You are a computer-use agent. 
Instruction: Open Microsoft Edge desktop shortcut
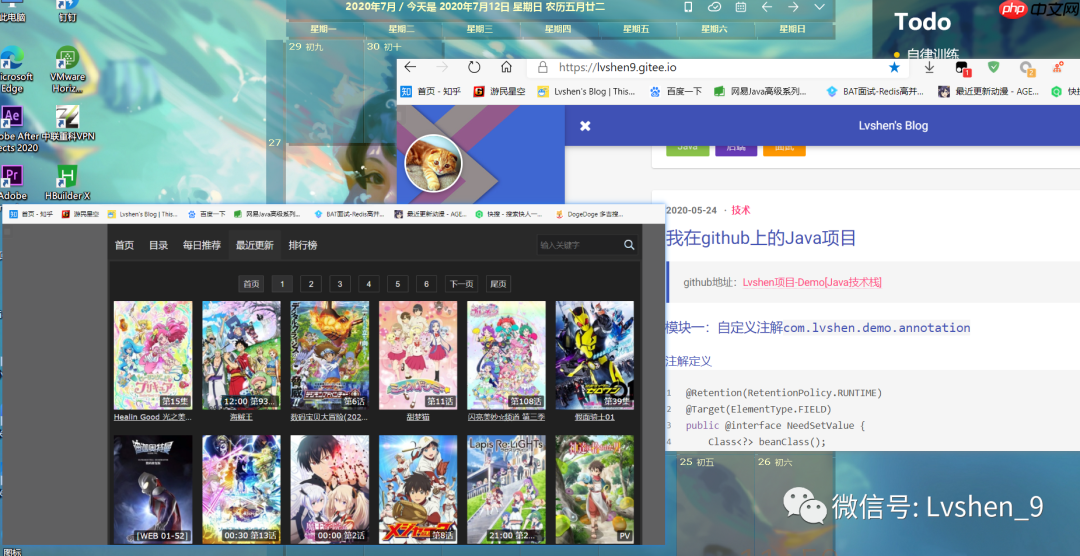[x=14, y=70]
